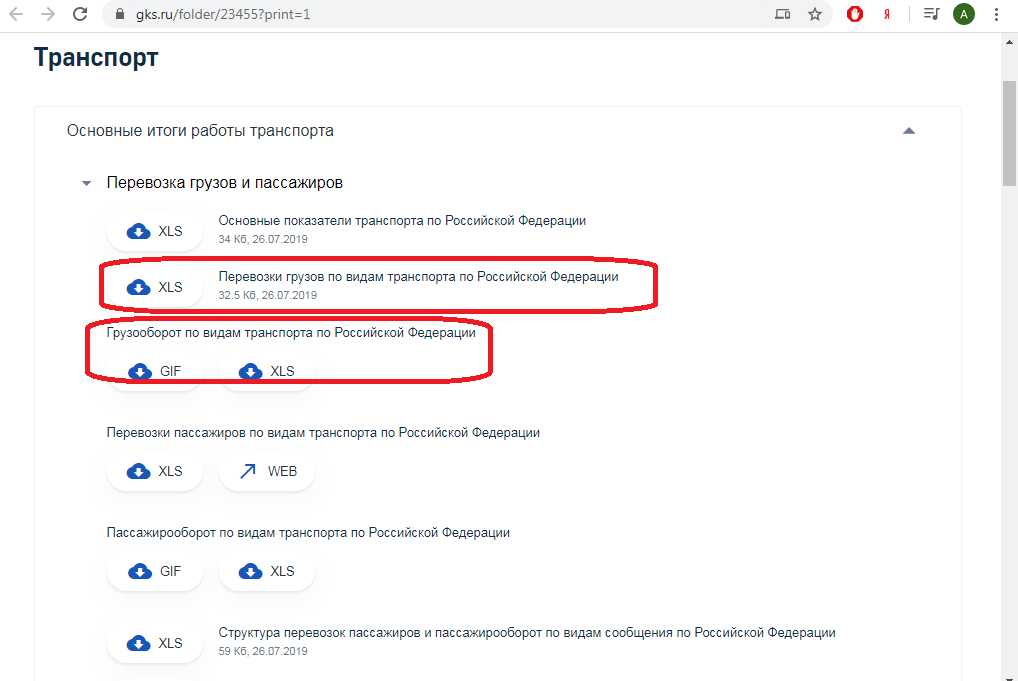1018x681 pixels.
Task: Download GIF for Пассажирооборот по видам транспорта
Action: [x=155, y=571]
